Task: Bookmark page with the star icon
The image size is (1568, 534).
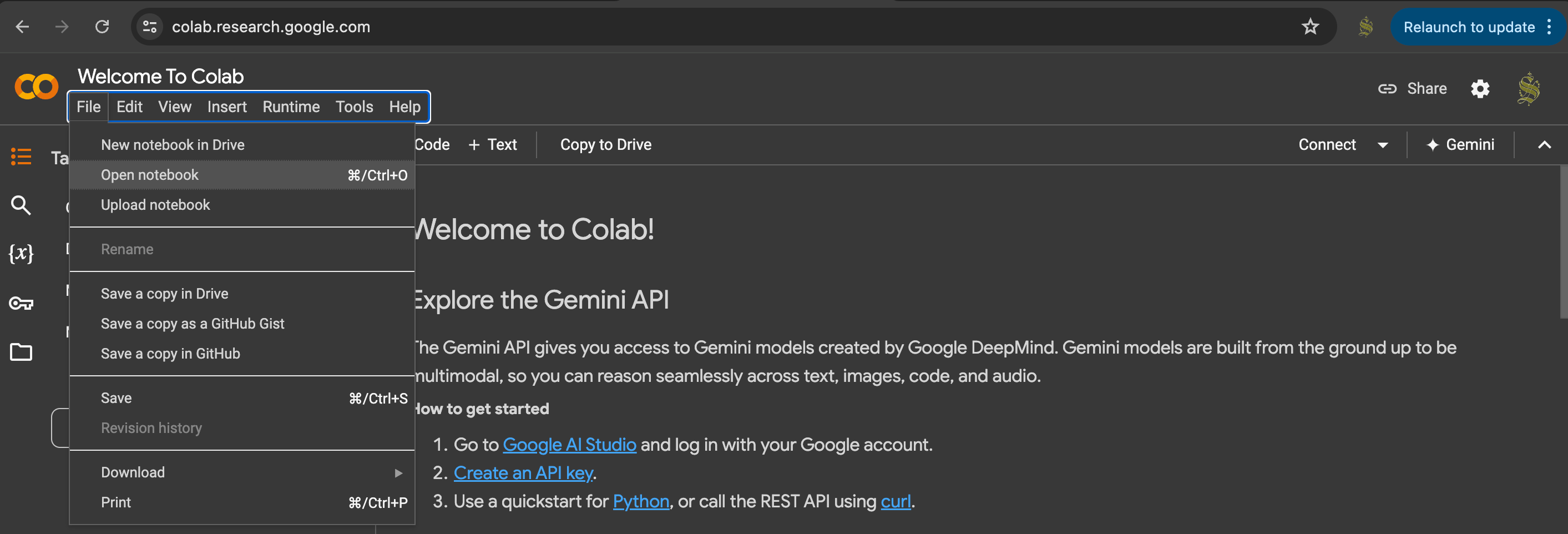Action: pyautogui.click(x=1310, y=27)
